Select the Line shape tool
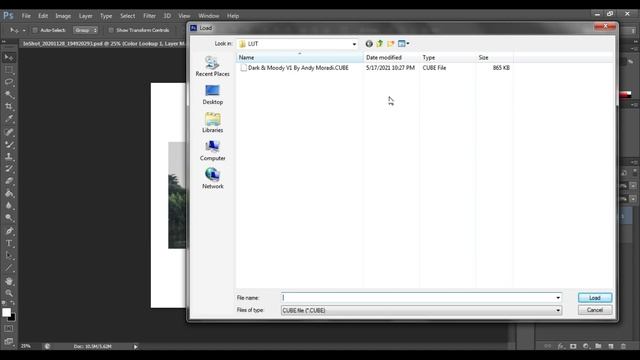 click(9, 268)
